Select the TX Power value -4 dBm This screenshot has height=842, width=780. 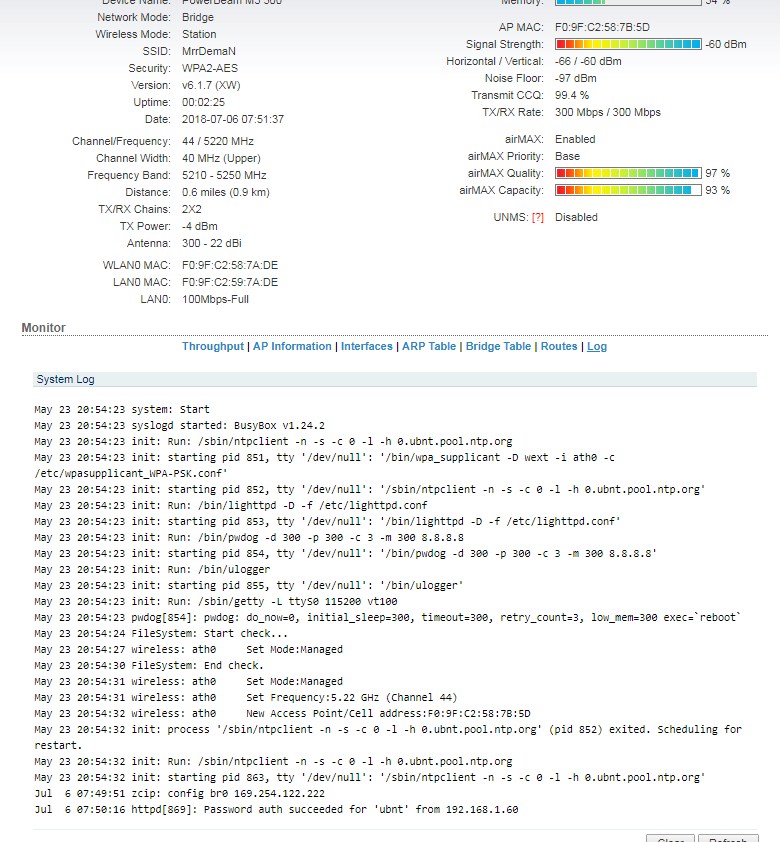(x=200, y=227)
